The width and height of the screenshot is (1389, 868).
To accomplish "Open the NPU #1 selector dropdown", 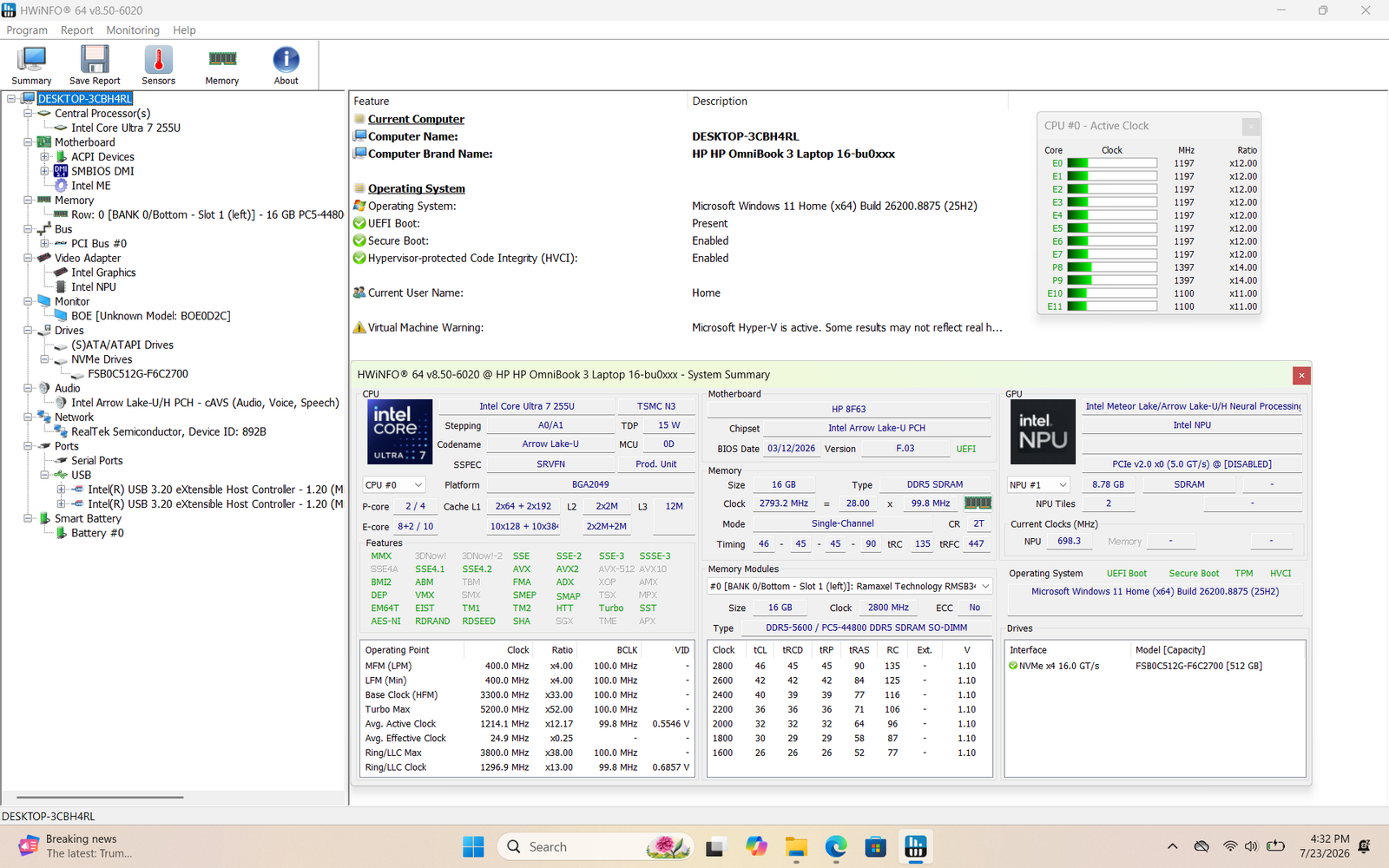I will point(1038,485).
